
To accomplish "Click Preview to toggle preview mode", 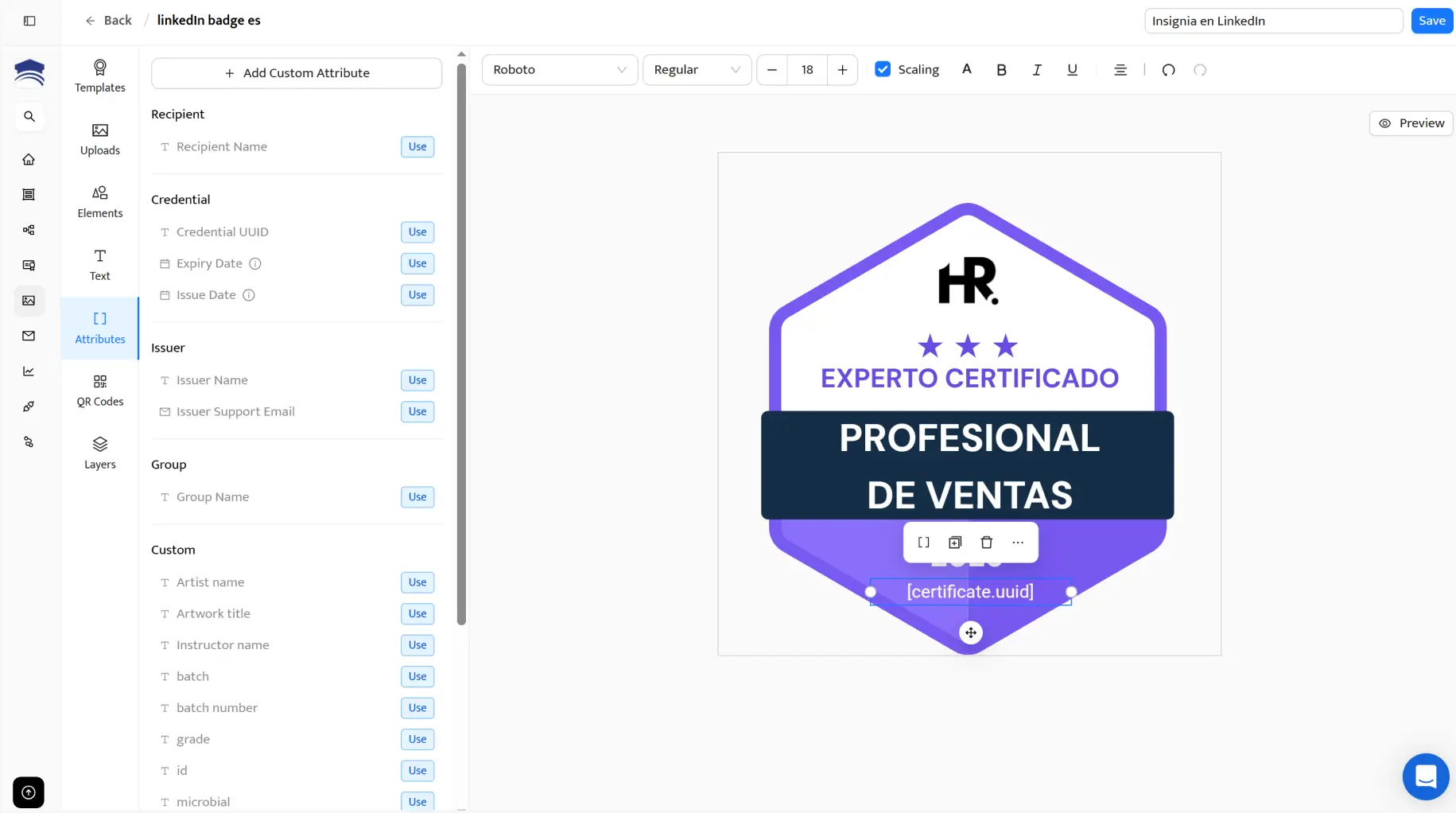I will pos(1411,123).
